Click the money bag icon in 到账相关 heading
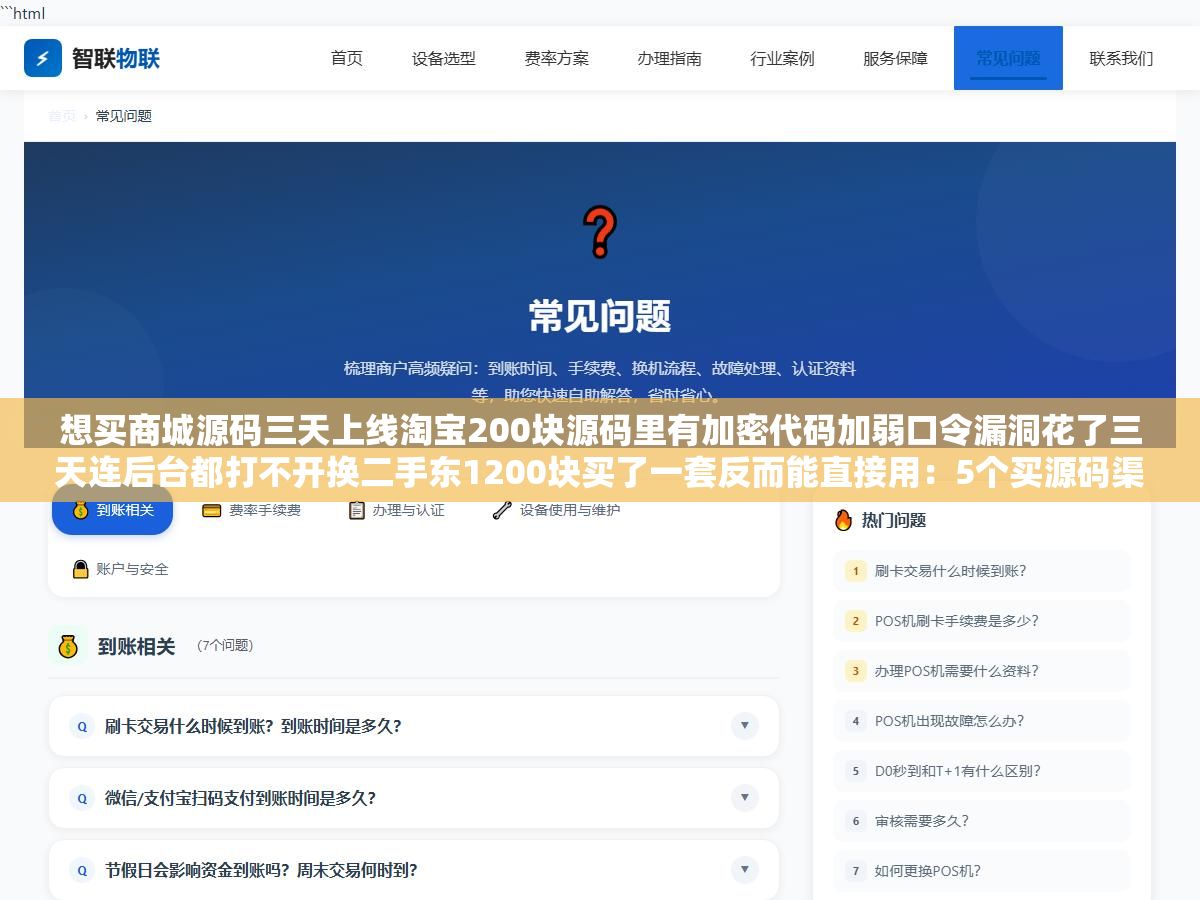This screenshot has width=1200, height=900. [x=68, y=646]
